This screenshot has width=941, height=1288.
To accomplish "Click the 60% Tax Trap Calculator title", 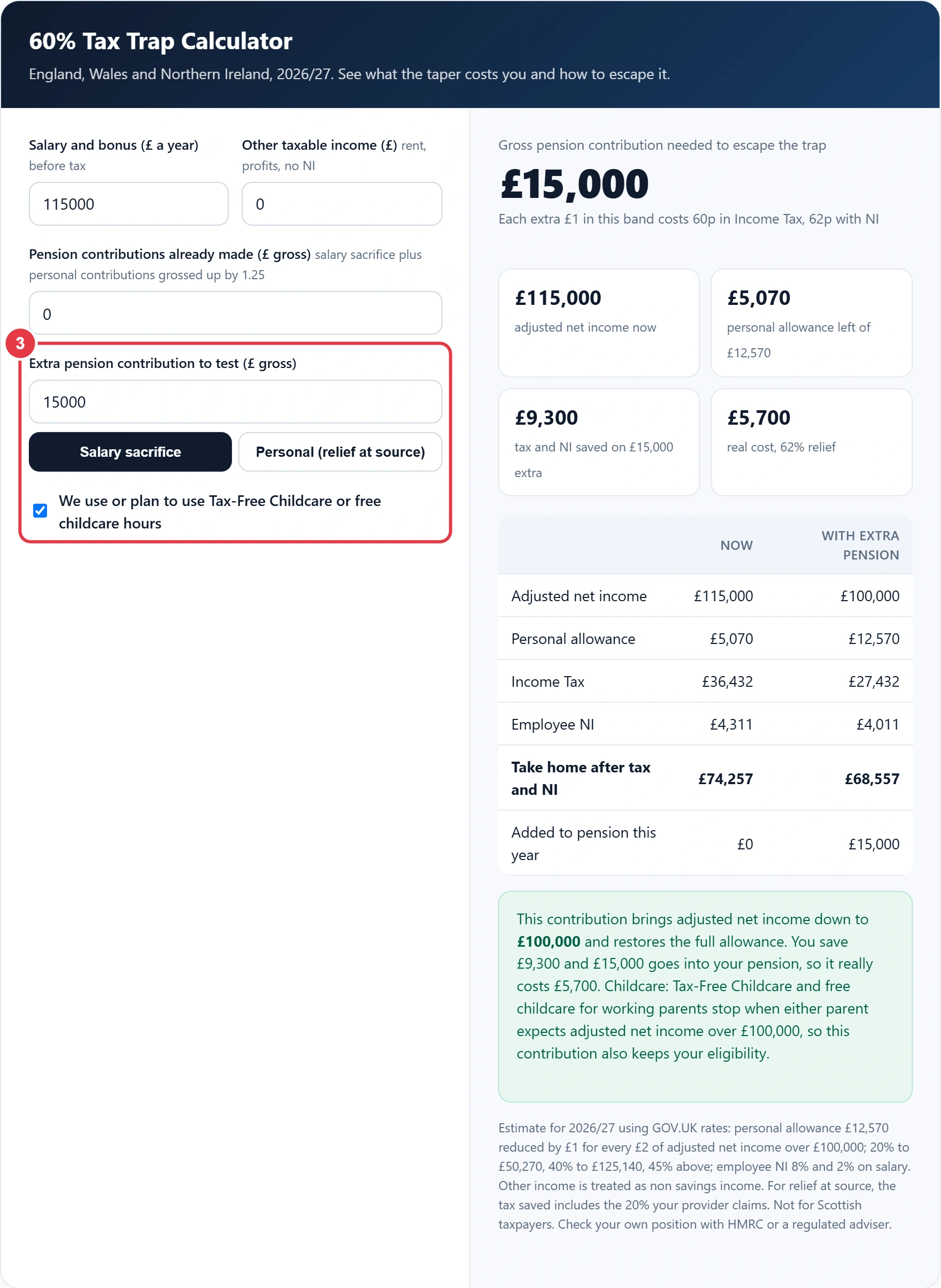I will coord(160,41).
